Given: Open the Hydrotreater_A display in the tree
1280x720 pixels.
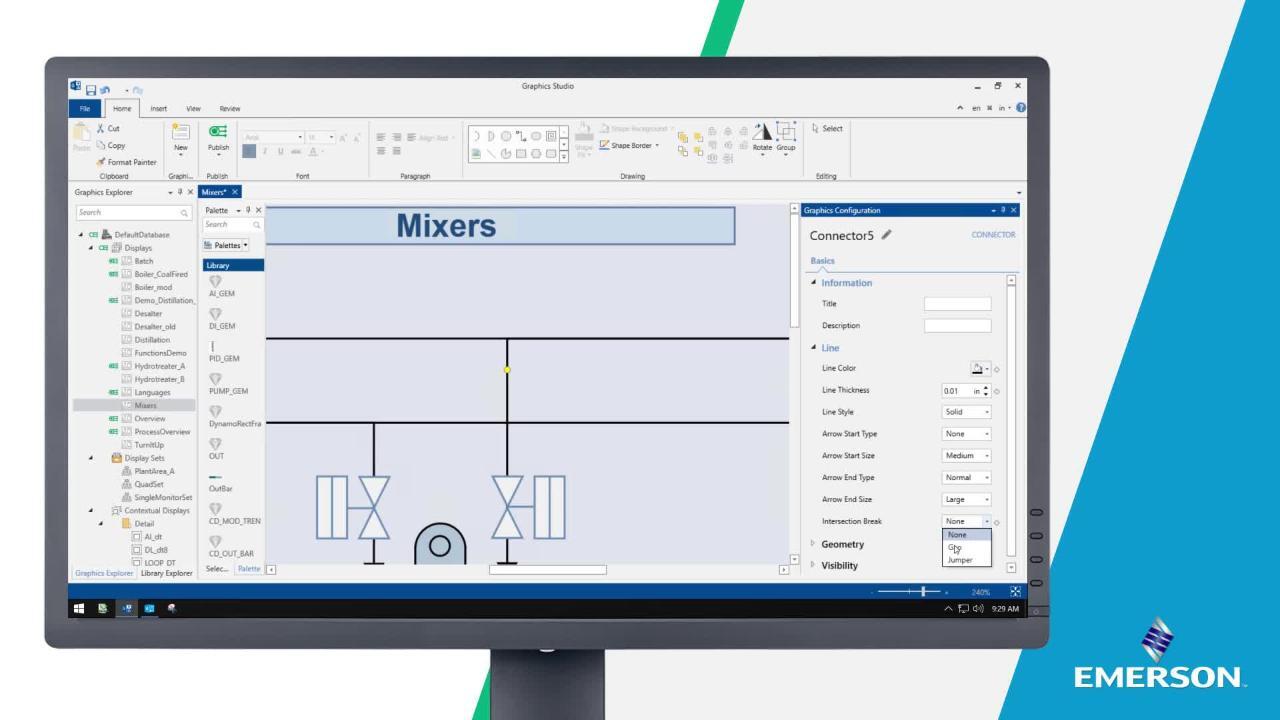Looking at the screenshot, I should [159, 366].
